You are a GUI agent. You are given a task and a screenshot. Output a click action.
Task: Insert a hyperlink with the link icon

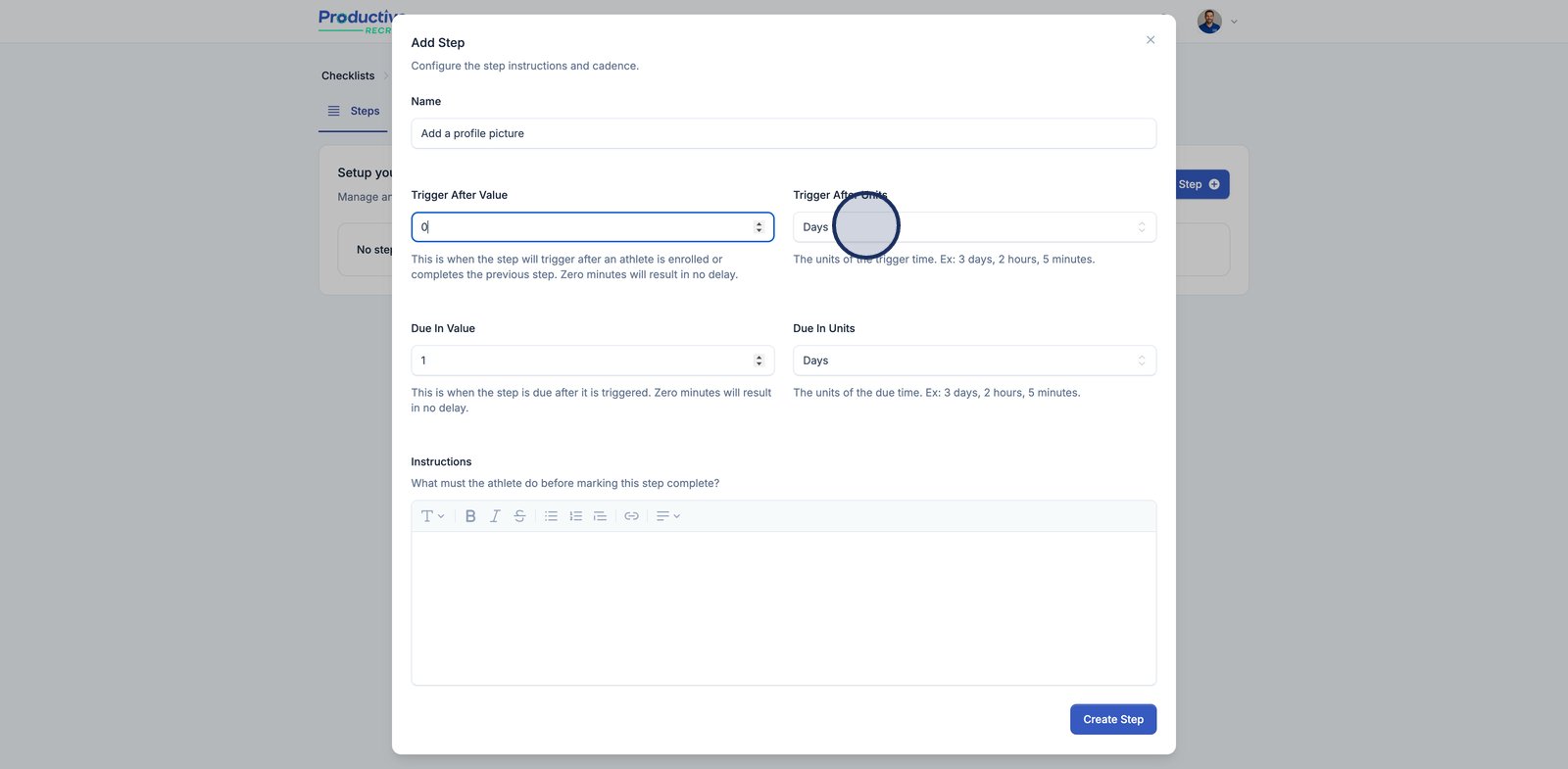click(631, 516)
